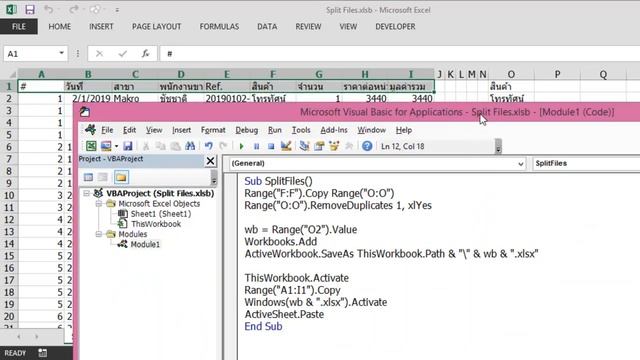
Task: Click the View Microsoft Excel icon in VBA toolbar
Action: [91, 146]
